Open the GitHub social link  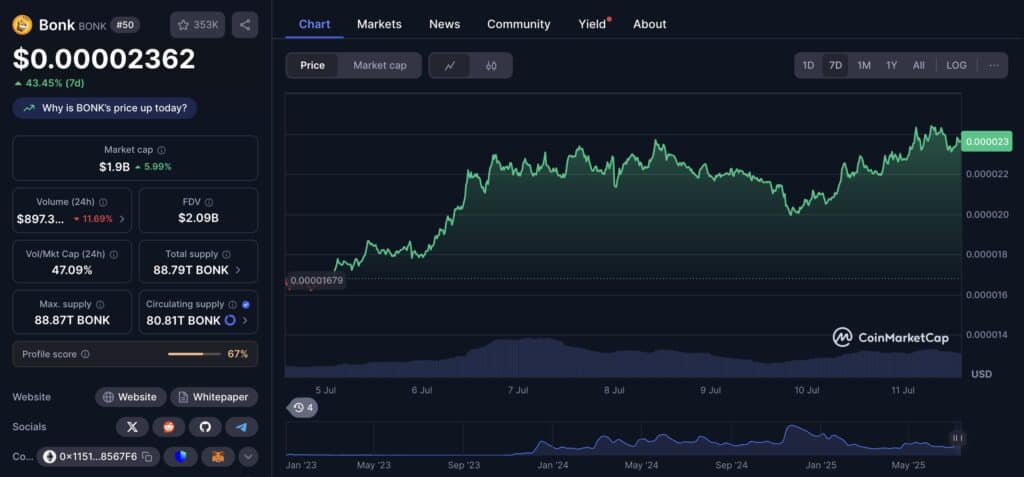[x=205, y=427]
